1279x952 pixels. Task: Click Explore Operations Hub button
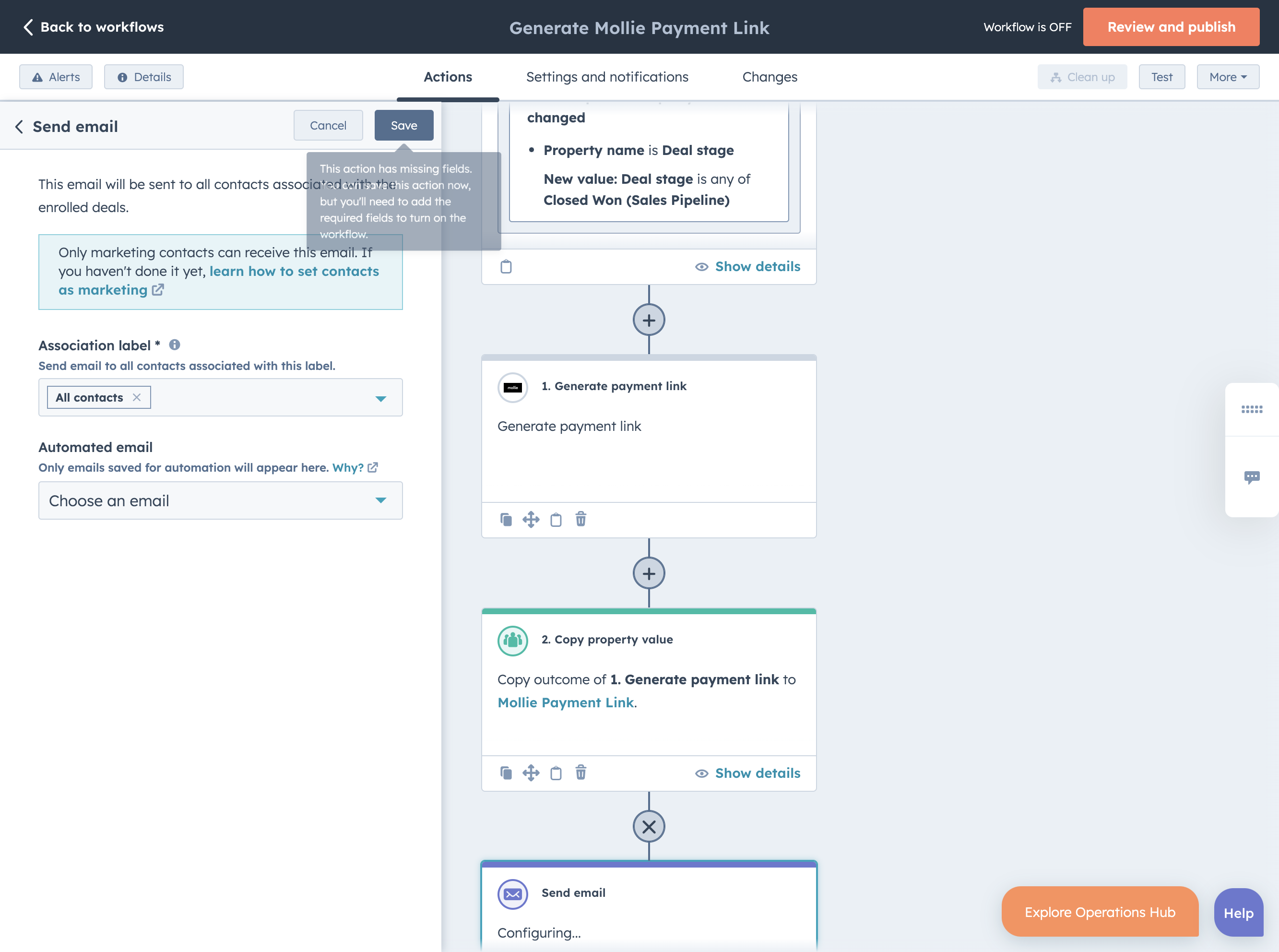[x=1100, y=912]
